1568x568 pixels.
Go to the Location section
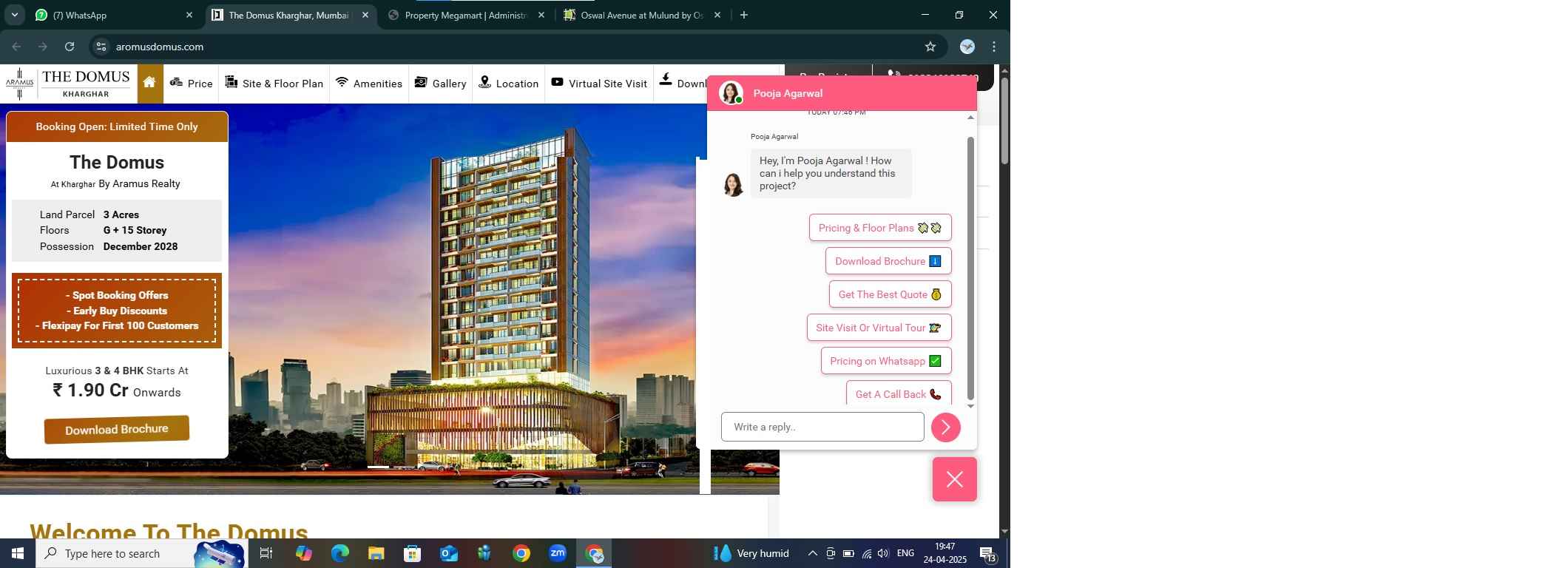pyautogui.click(x=509, y=84)
